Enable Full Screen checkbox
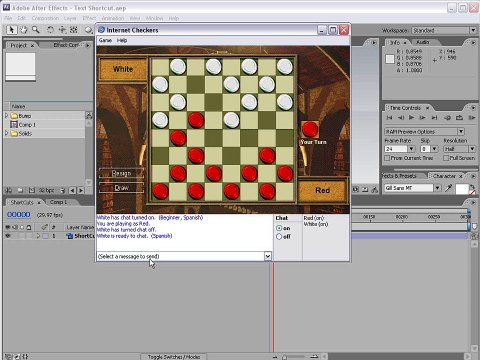This screenshot has height=360, width=480. click(446, 158)
